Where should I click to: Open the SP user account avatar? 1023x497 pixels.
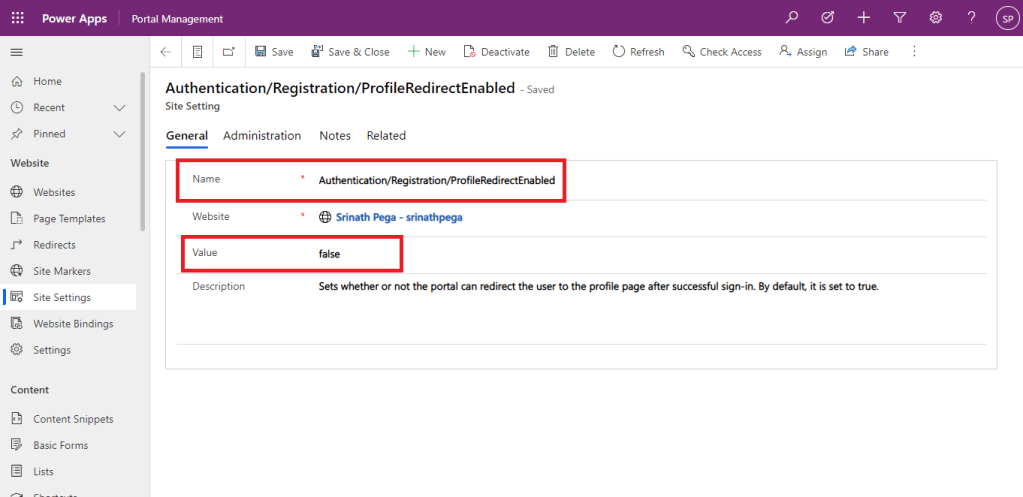pos(1005,18)
